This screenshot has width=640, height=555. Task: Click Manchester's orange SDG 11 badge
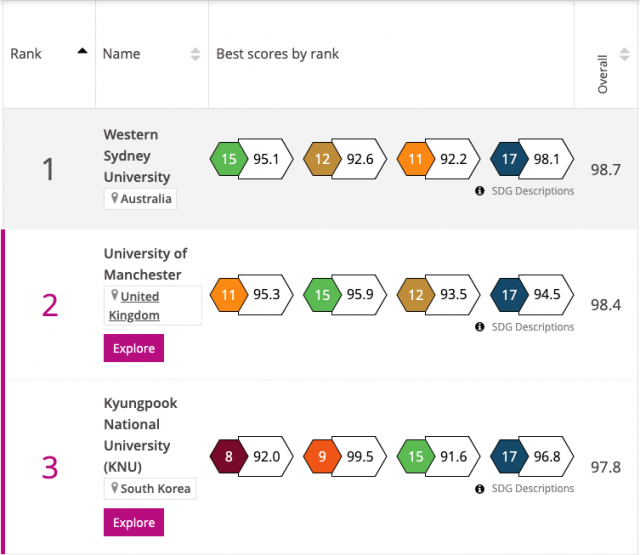229,295
